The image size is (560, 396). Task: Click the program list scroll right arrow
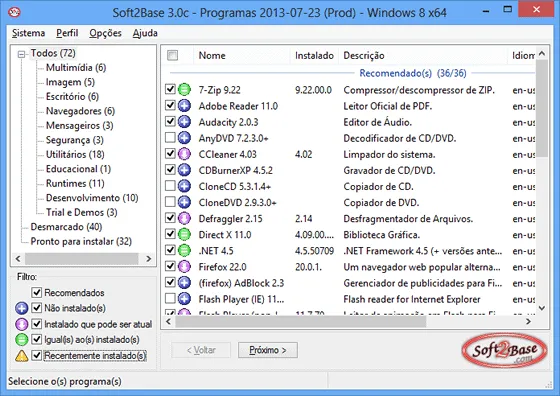coord(528,321)
